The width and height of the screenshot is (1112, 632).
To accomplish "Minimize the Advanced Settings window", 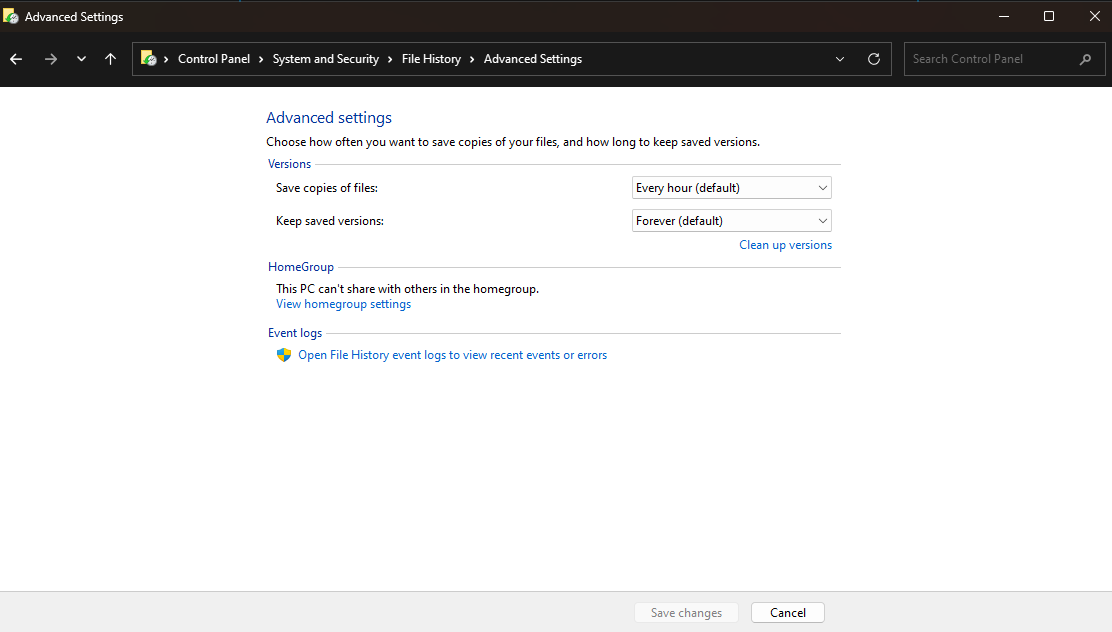I will pos(1003,16).
